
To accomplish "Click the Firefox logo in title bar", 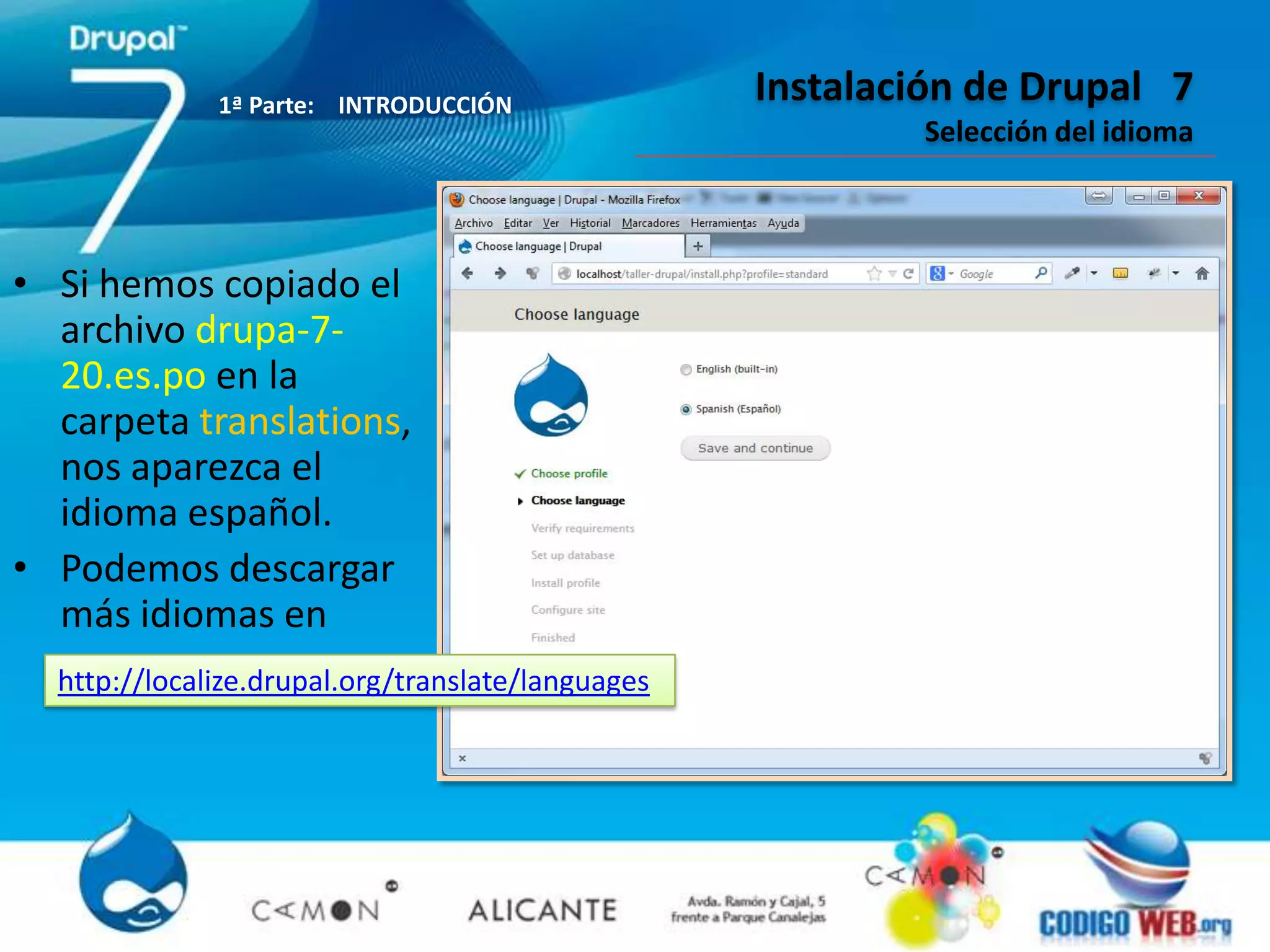I will click(x=457, y=200).
